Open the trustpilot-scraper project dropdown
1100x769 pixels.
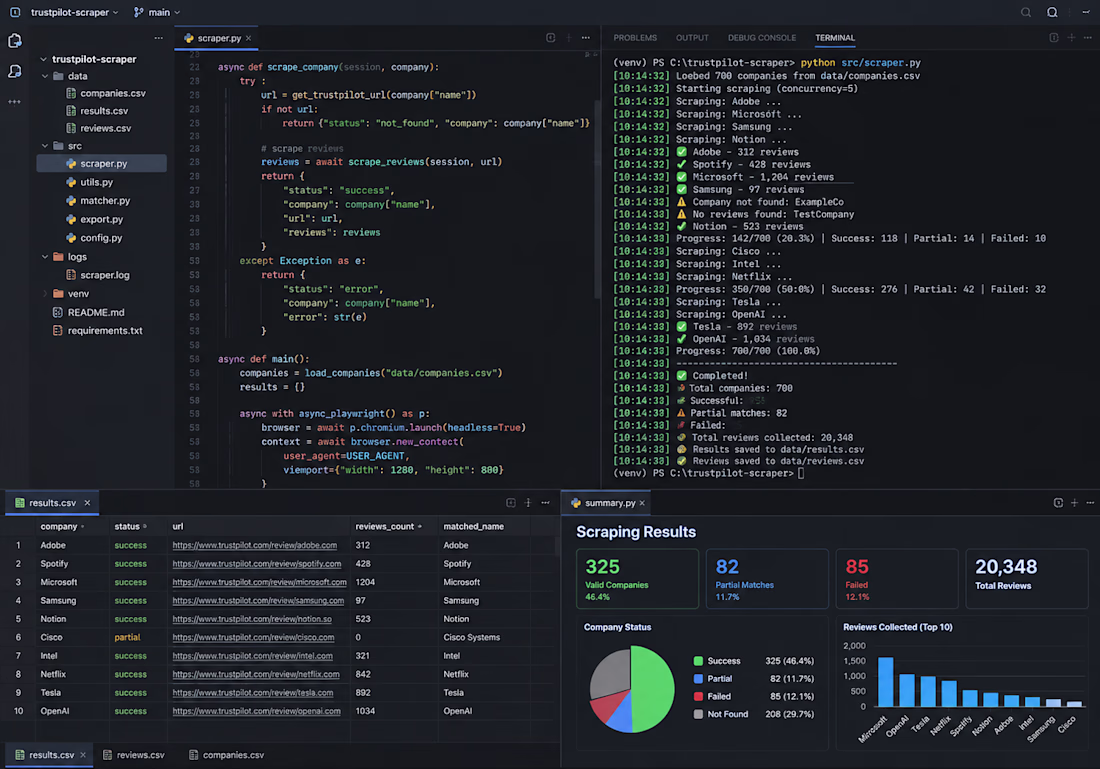click(x=74, y=12)
